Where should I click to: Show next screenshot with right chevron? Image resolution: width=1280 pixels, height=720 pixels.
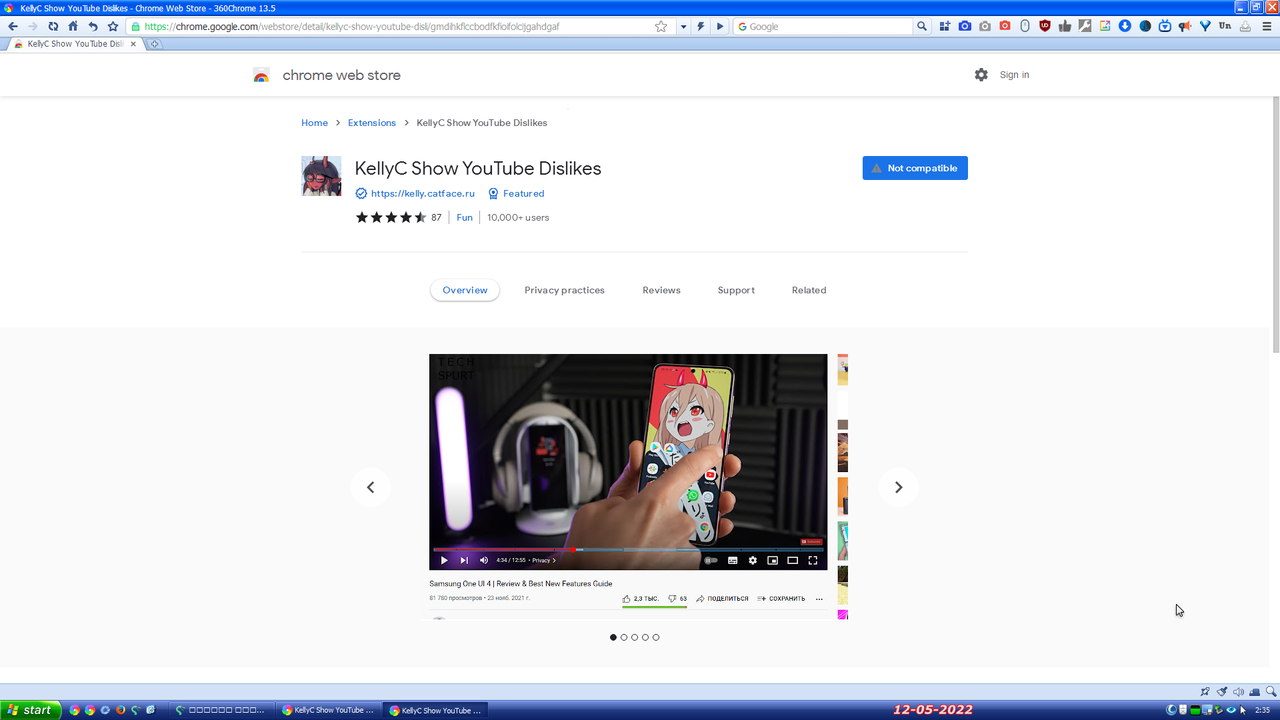[898, 487]
